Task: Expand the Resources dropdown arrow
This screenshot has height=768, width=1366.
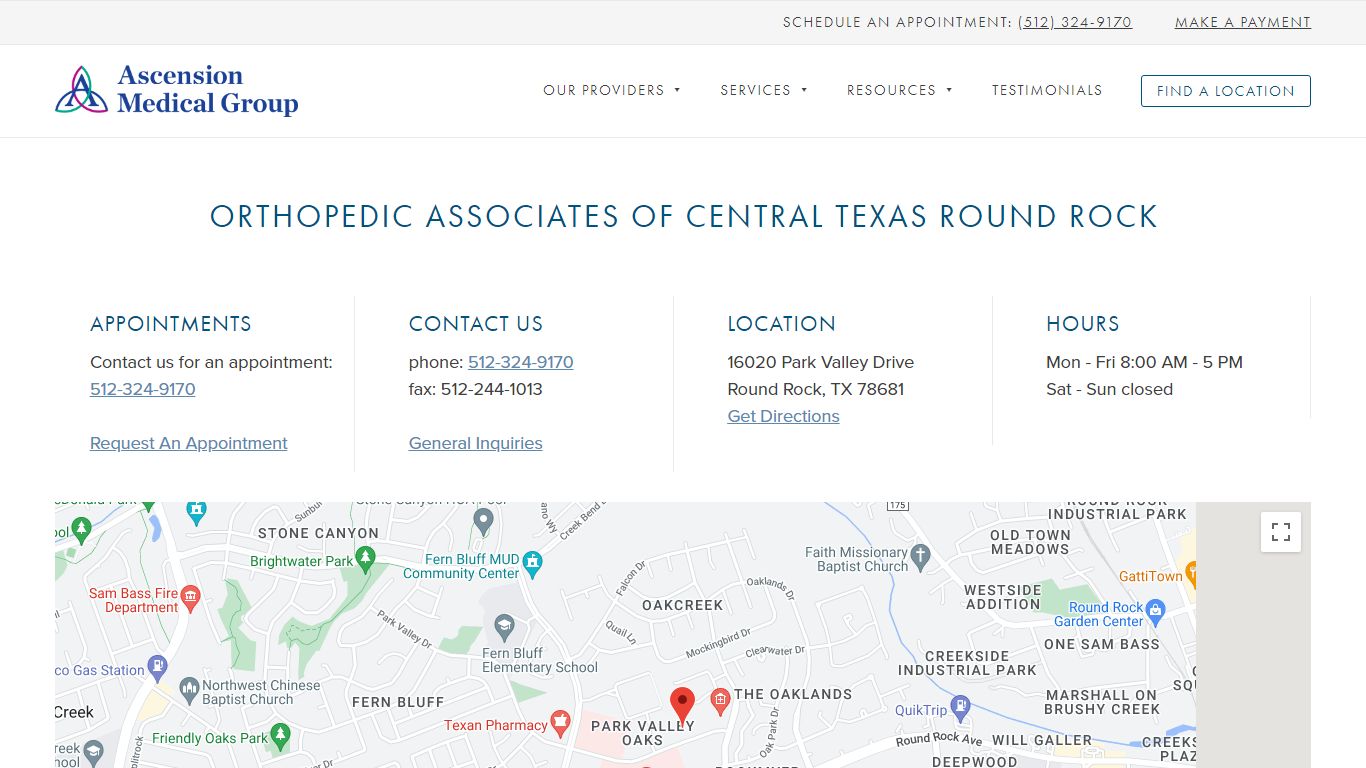Action: 949,90
